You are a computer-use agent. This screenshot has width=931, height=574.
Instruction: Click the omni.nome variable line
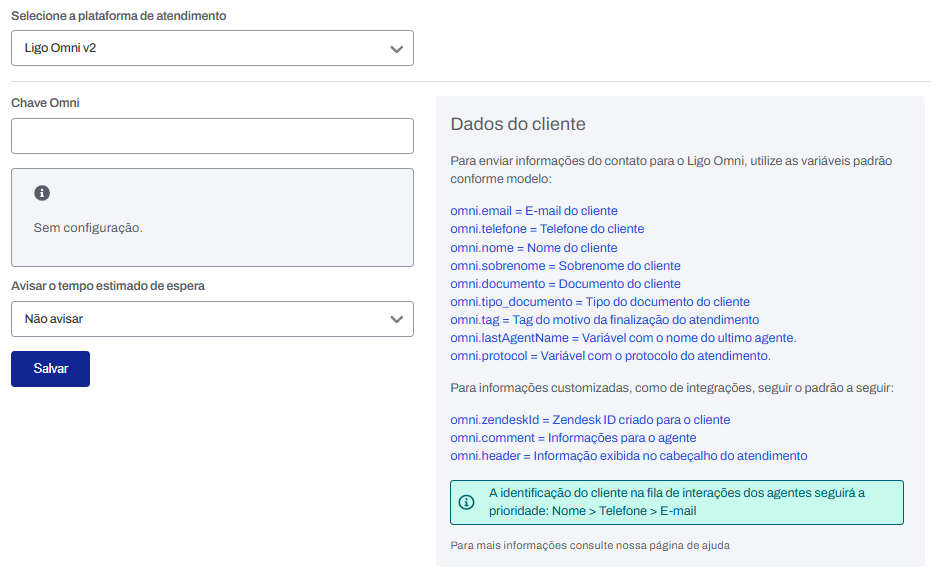coord(534,248)
